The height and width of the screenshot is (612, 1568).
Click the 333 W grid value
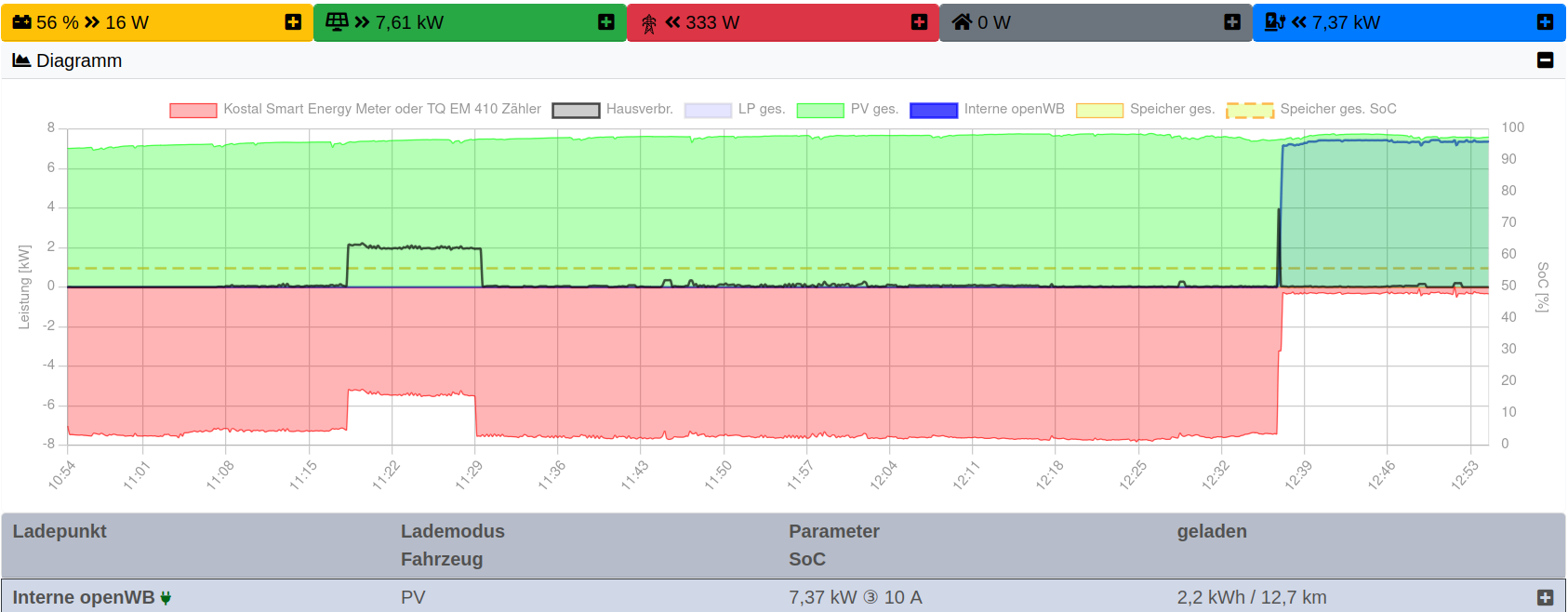pyautogui.click(x=712, y=22)
